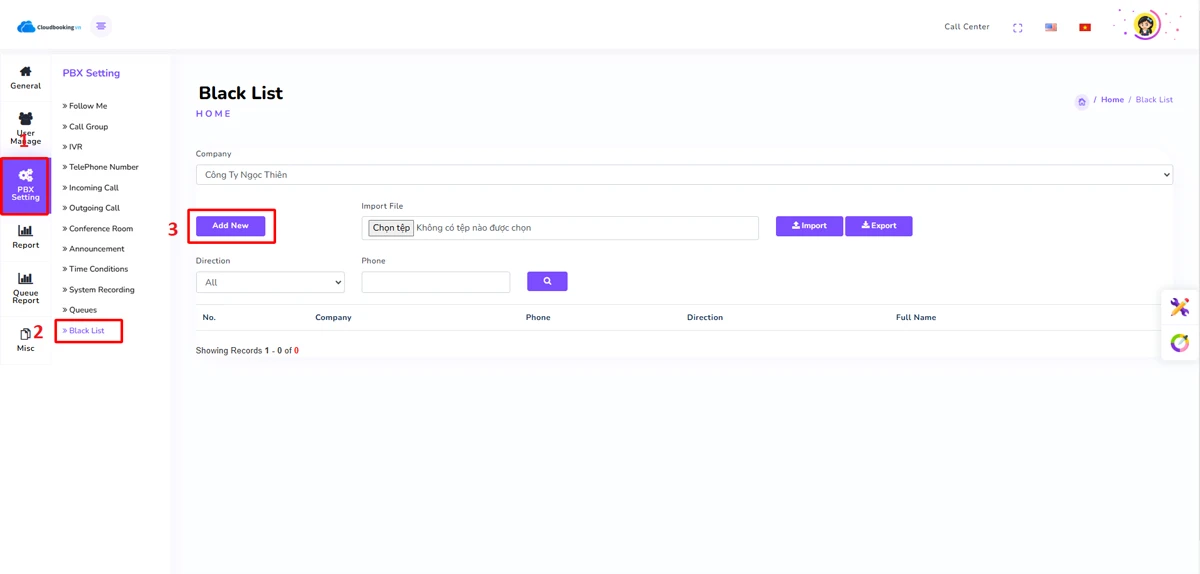Enter fullscreen mode via header icon
Viewport: 1200px width, 574px height.
point(1017,28)
